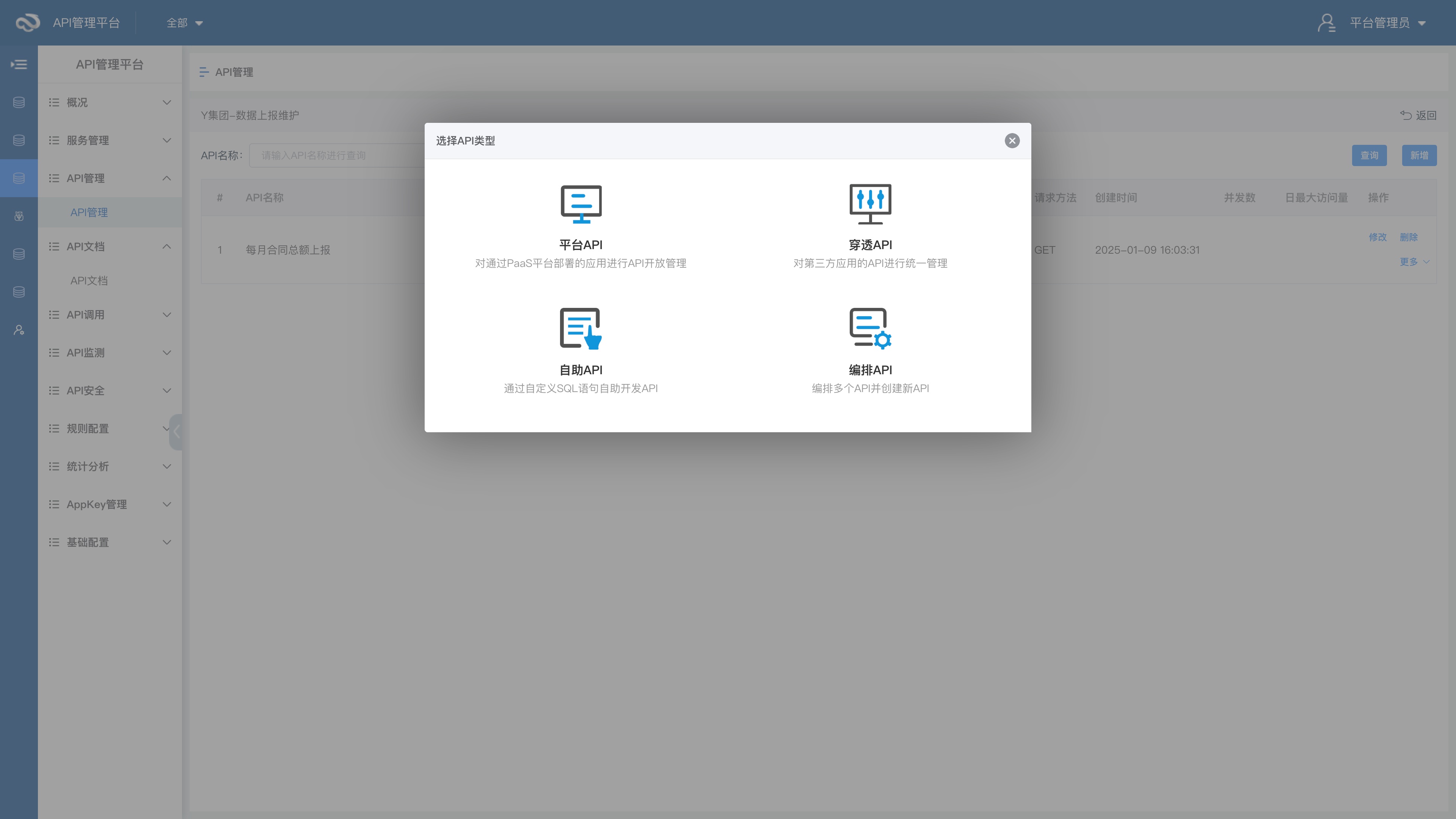
Task: Select the 平台API monitor icon
Action: 581,204
